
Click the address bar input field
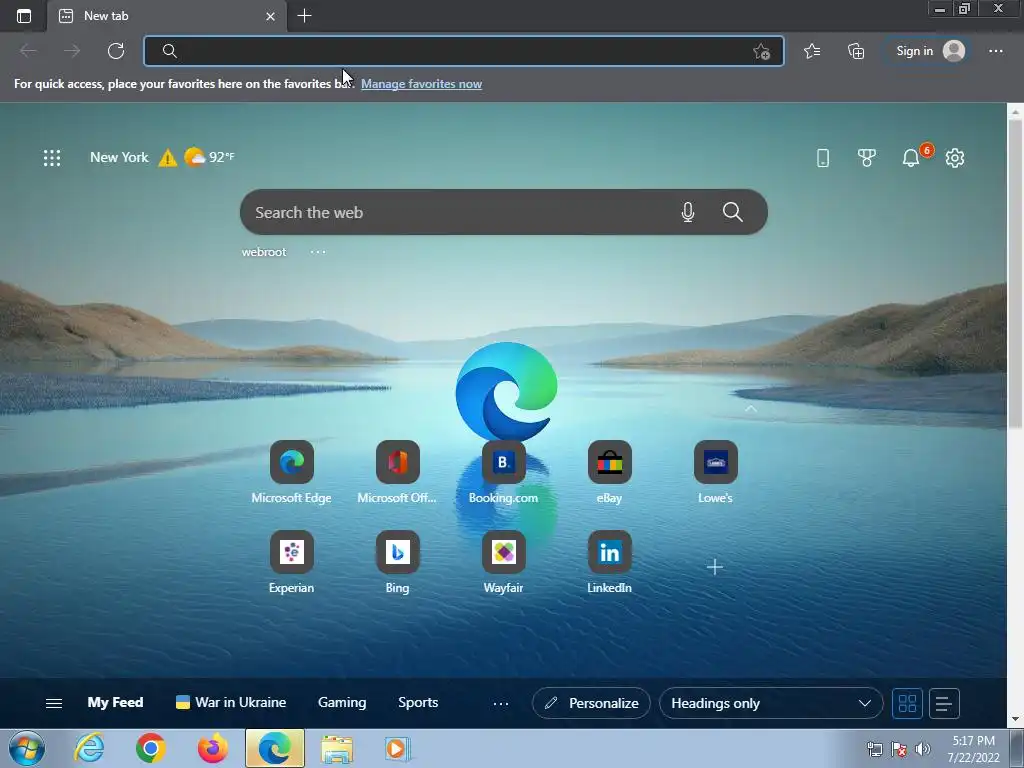click(x=464, y=51)
